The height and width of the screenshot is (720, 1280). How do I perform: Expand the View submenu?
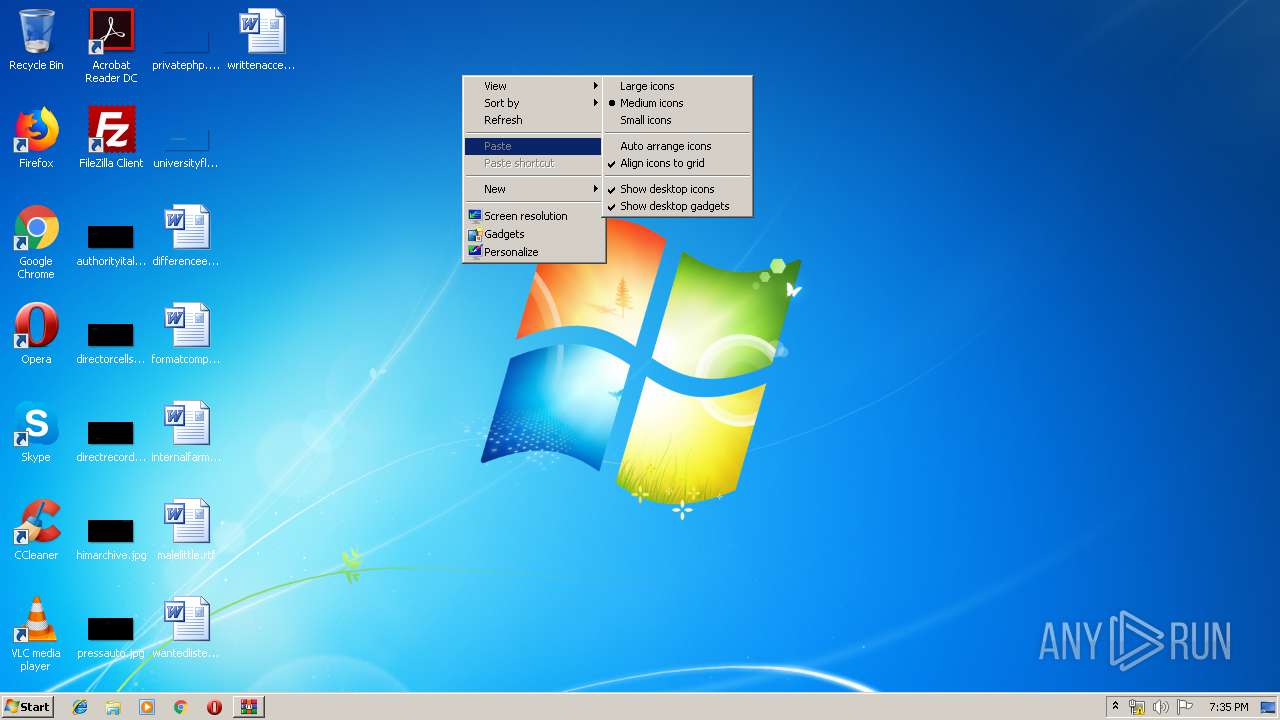tap(533, 86)
